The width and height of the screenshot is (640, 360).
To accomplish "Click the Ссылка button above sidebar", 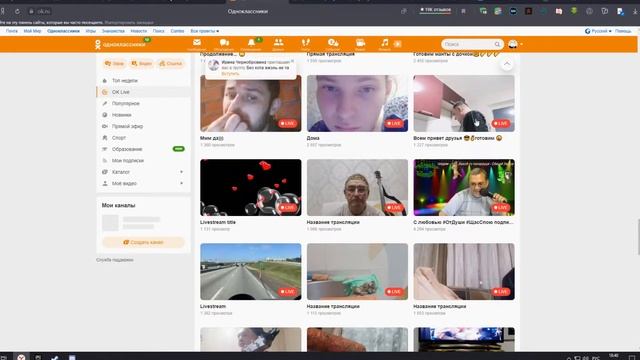I will (171, 64).
